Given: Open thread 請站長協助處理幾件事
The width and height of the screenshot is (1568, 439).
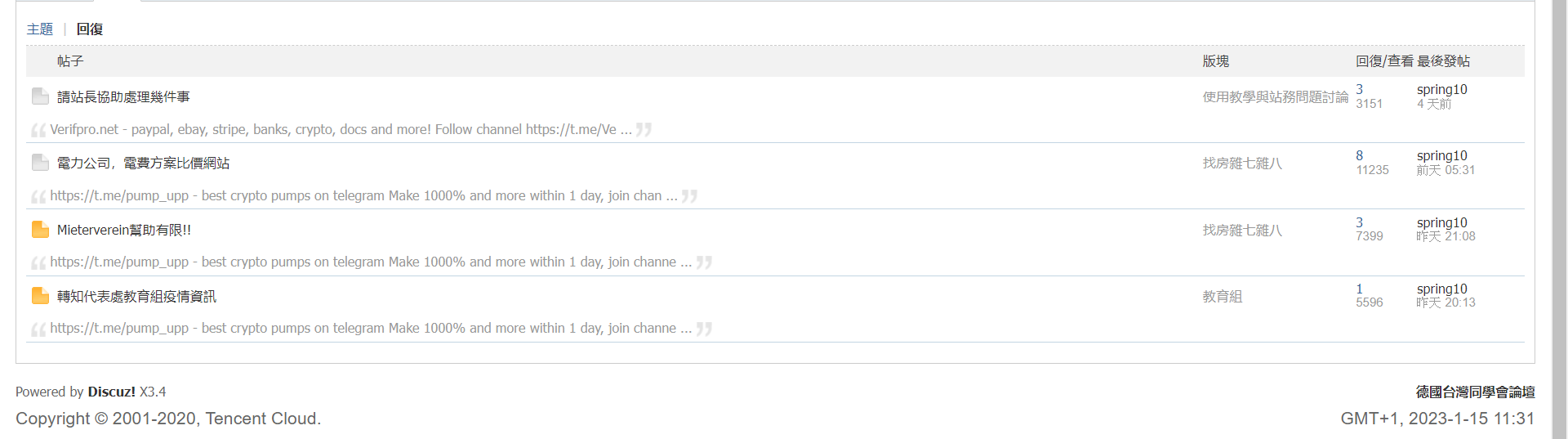Looking at the screenshot, I should point(123,97).
